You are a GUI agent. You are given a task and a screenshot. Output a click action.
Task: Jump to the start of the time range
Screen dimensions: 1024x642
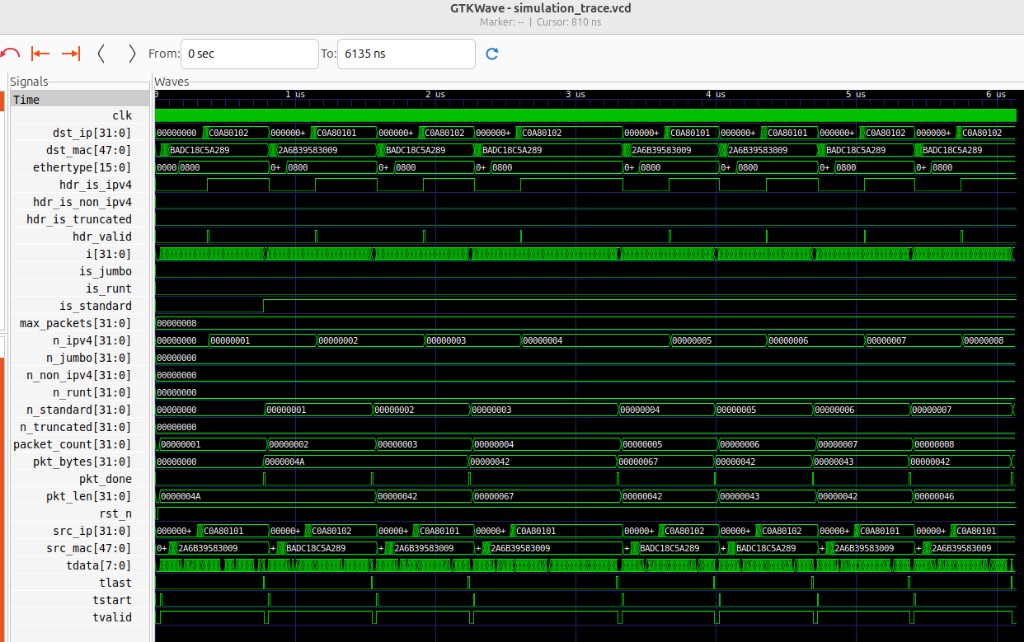pos(40,54)
